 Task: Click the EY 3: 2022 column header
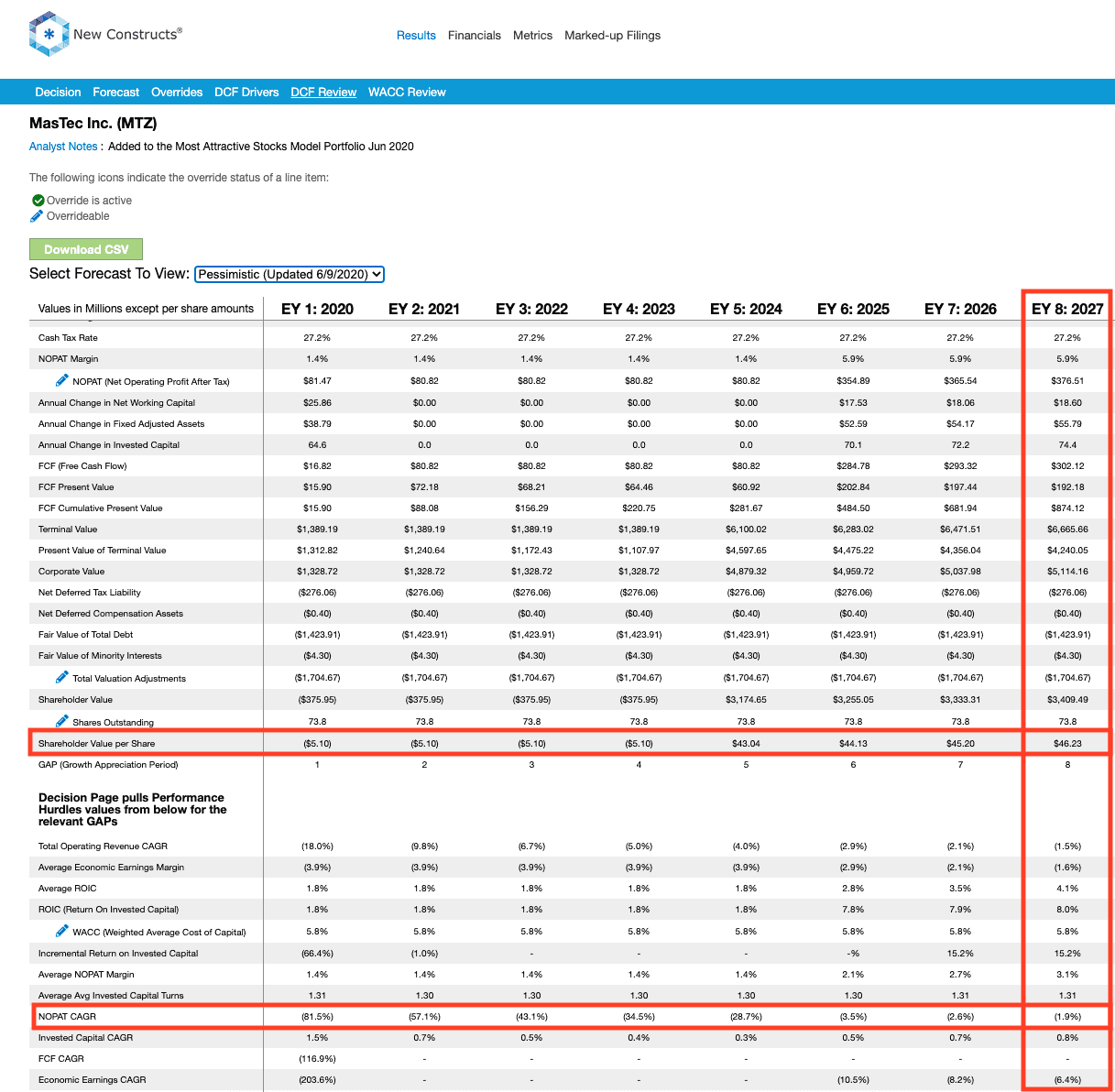point(531,309)
